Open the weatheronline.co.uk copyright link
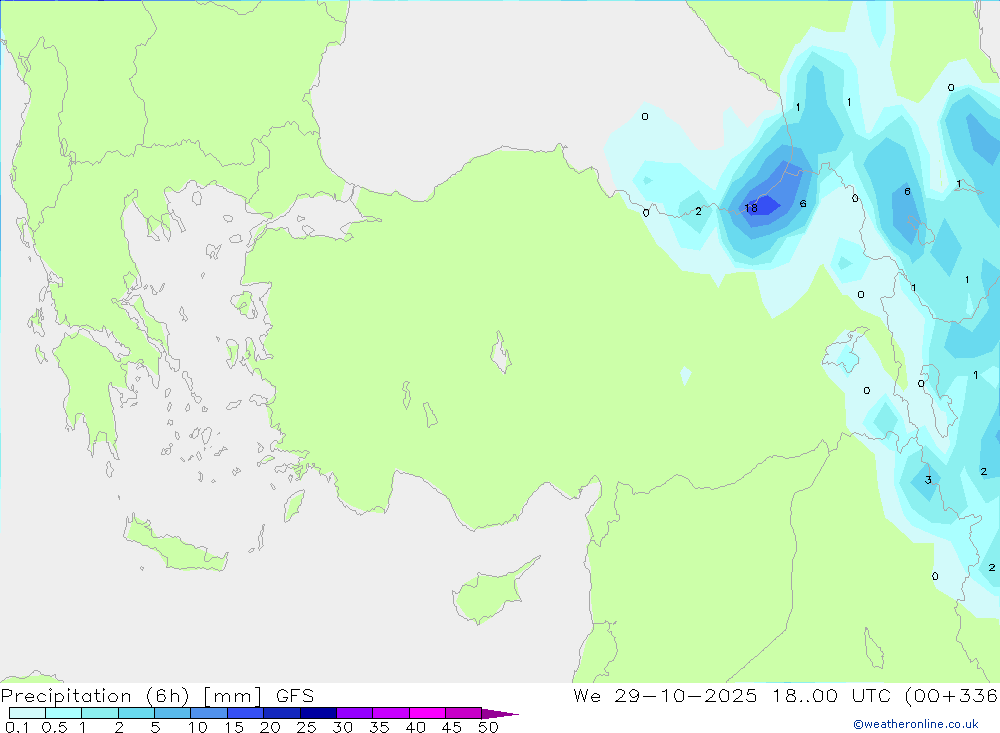 tap(916, 724)
